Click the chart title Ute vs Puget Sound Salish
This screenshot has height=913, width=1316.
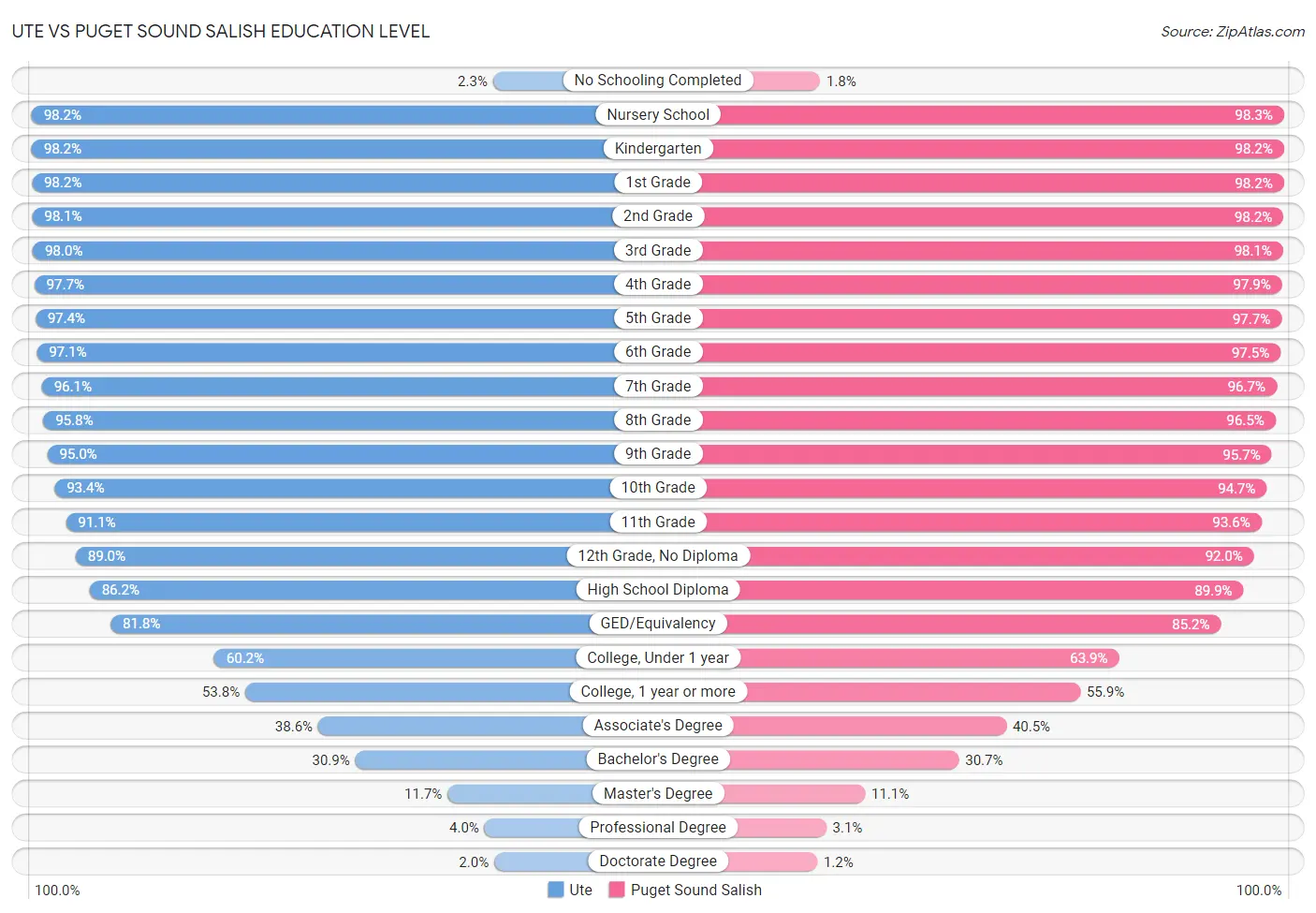pyautogui.click(x=221, y=31)
